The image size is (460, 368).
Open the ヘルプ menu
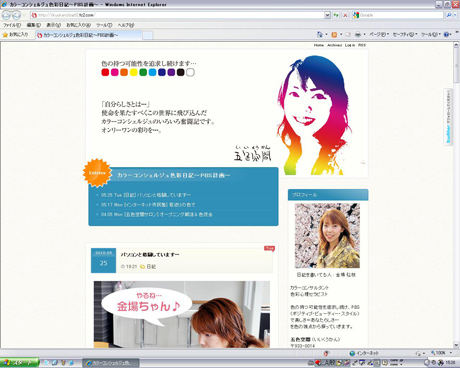click(x=126, y=25)
